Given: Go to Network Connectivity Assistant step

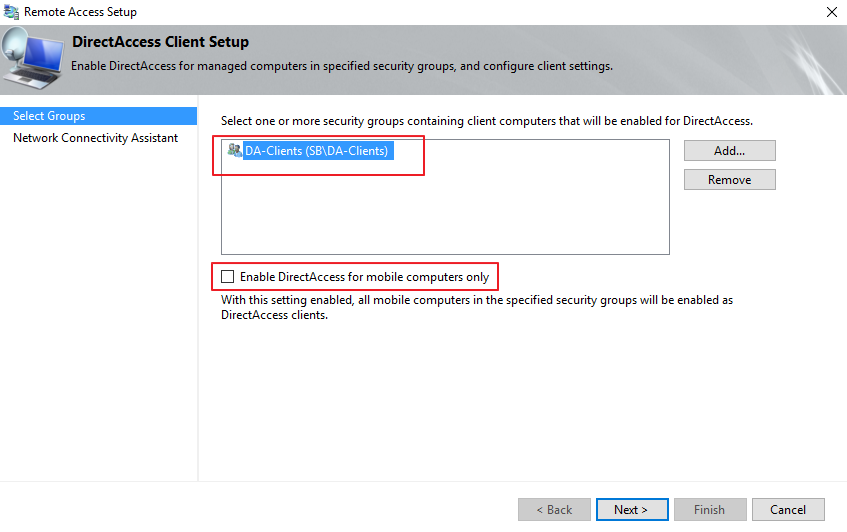Looking at the screenshot, I should click(x=96, y=138).
